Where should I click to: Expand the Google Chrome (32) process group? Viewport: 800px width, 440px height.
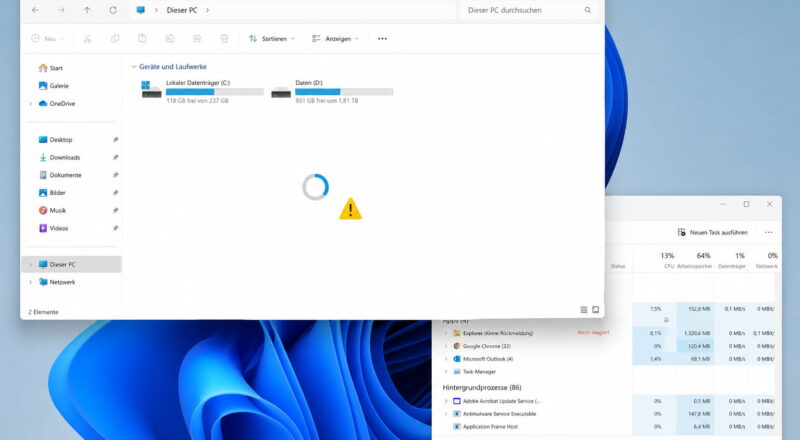tap(446, 346)
